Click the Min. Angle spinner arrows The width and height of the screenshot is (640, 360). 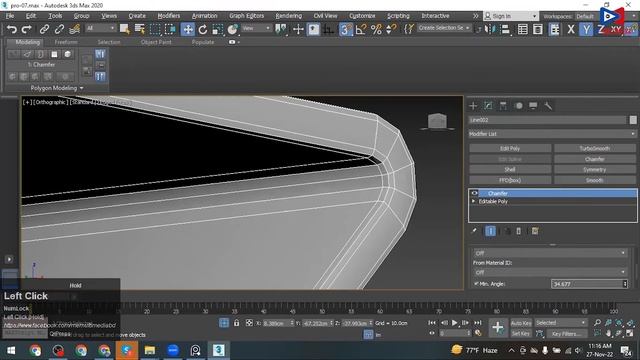pos(625,284)
